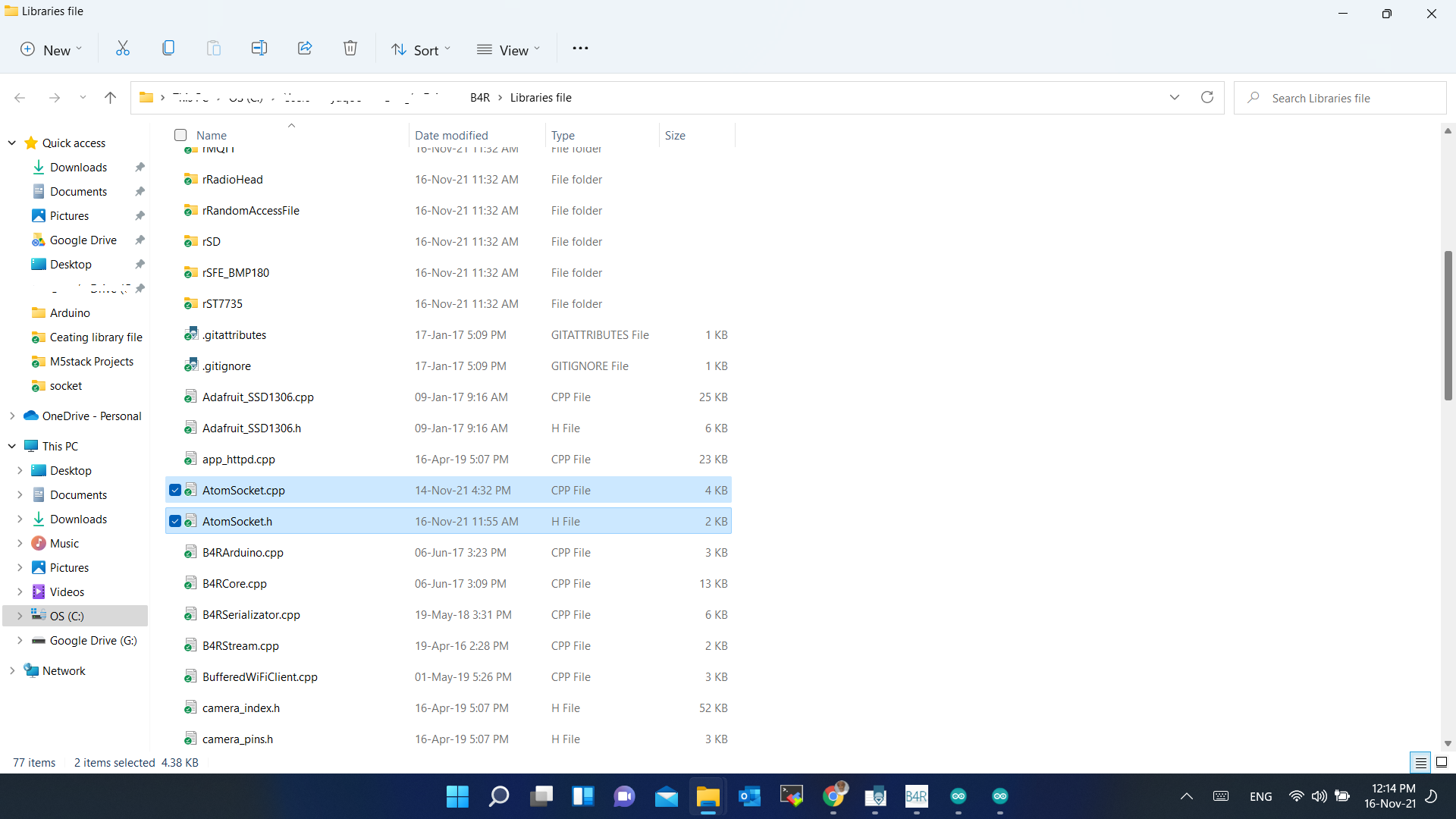The image size is (1456, 819).
Task: Uncheck the AtomSocket.h checkbox
Action: pos(175,521)
